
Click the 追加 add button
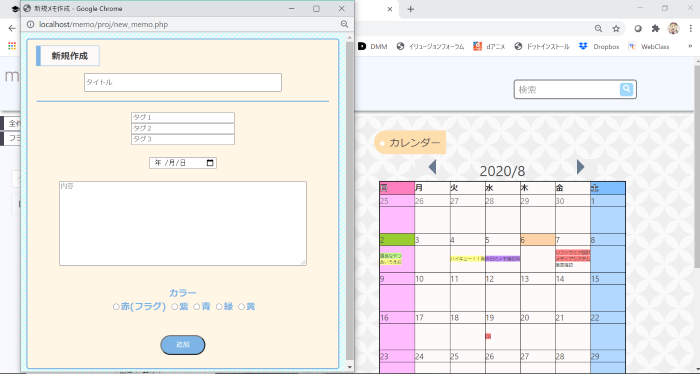pos(183,345)
